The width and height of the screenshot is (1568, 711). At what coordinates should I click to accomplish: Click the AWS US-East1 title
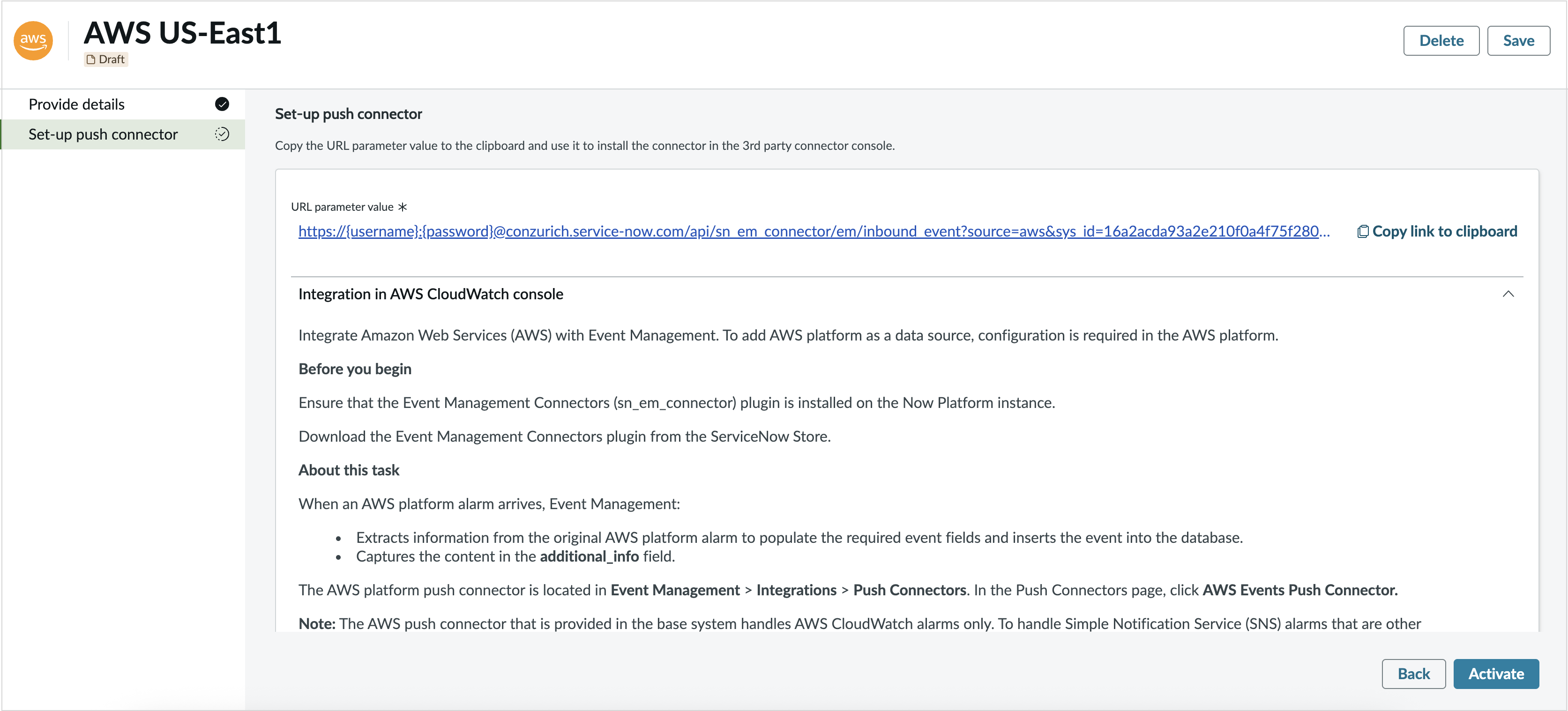[183, 33]
